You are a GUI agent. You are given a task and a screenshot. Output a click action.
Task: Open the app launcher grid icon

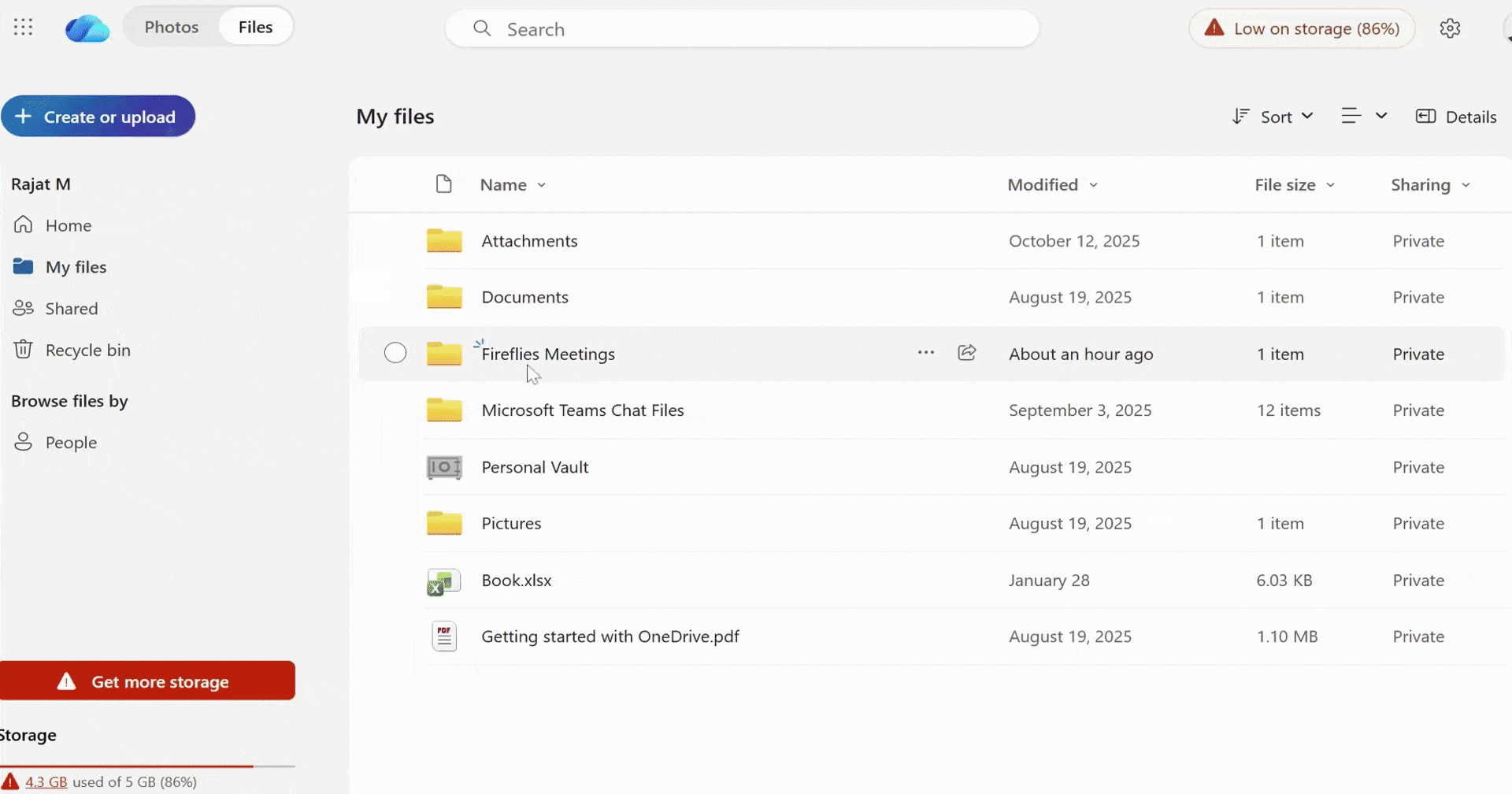coord(24,28)
